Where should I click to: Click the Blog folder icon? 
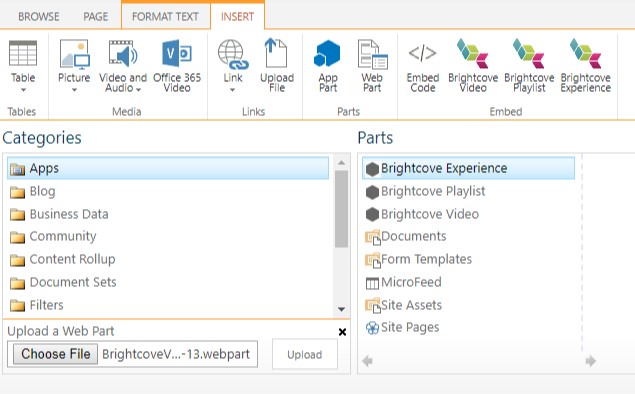[17, 192]
